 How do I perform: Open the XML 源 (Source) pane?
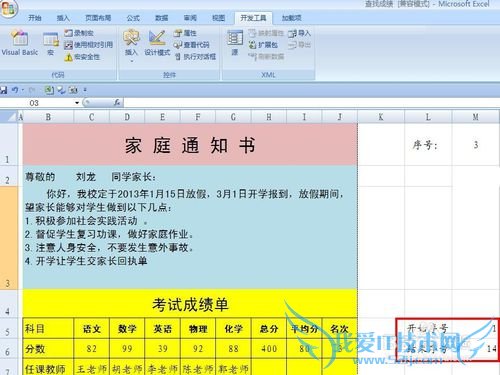pyautogui.click(x=235, y=43)
